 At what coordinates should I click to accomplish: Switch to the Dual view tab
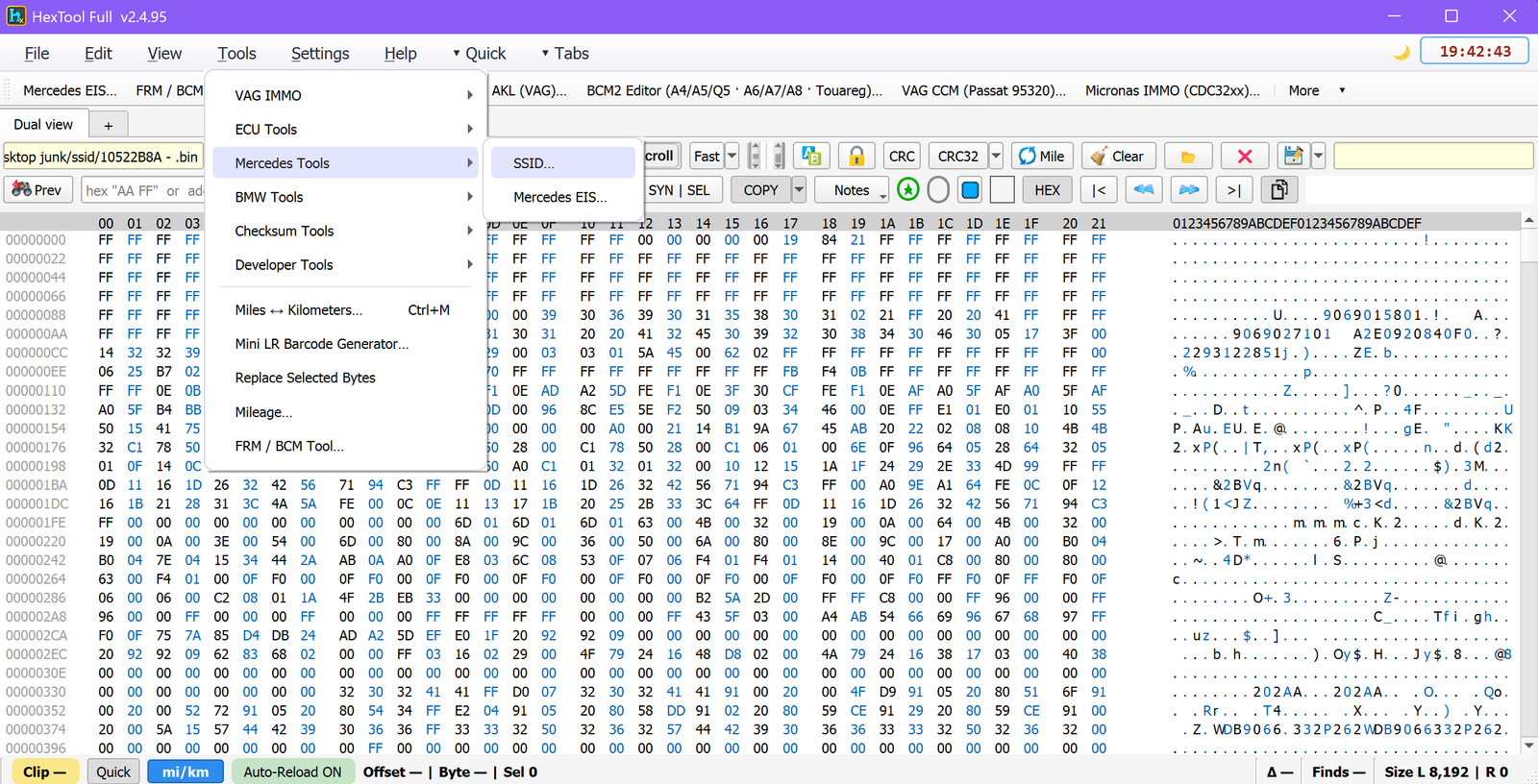(x=43, y=124)
